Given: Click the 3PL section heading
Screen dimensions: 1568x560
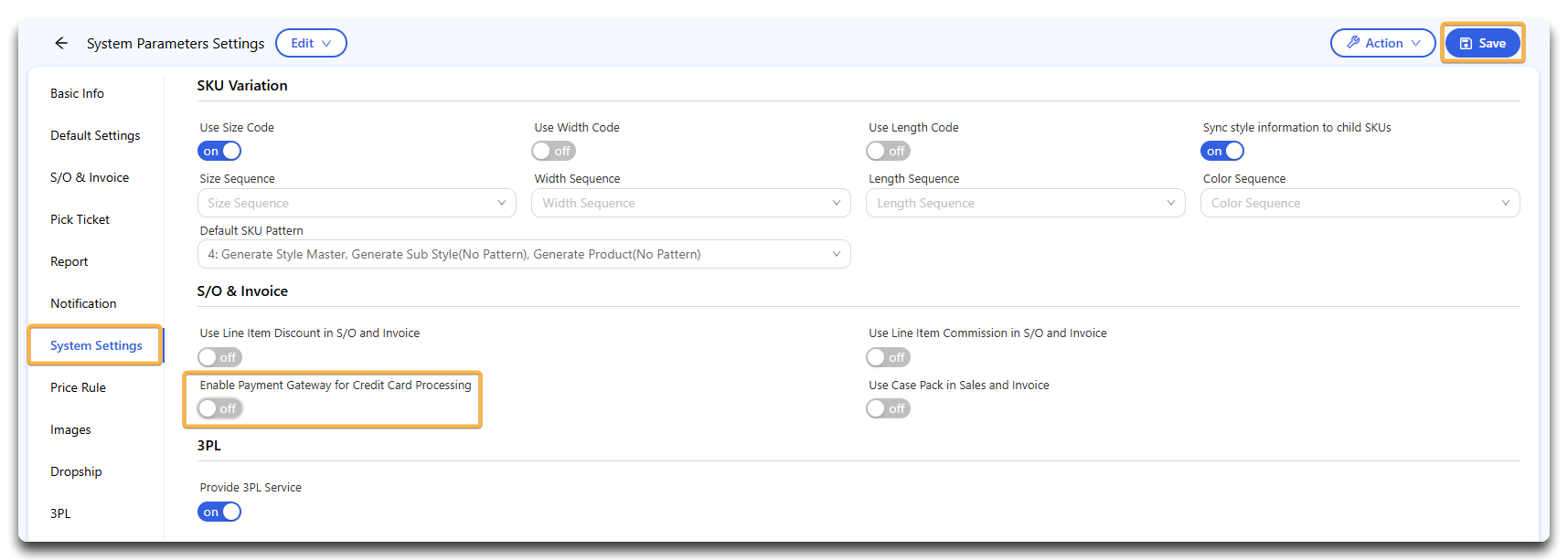Looking at the screenshot, I should click(208, 445).
